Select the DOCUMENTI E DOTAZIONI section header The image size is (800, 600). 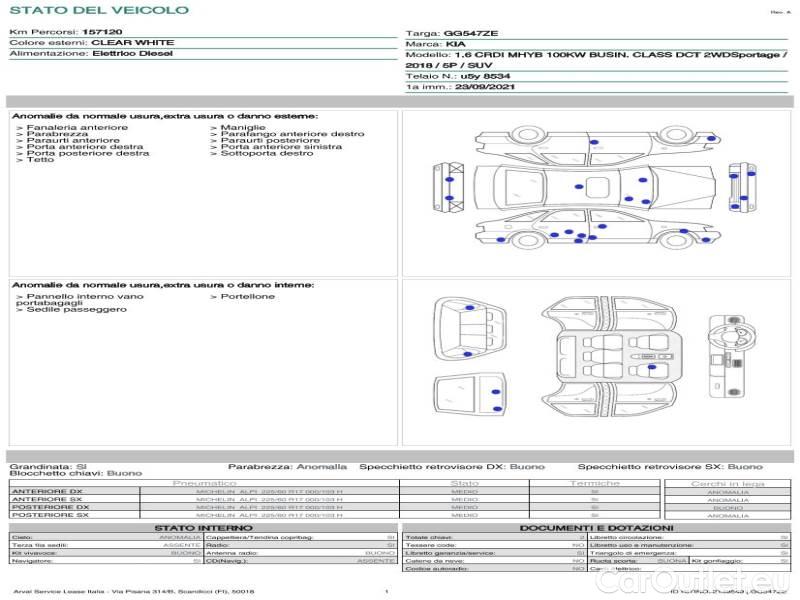pyautogui.click(x=596, y=528)
